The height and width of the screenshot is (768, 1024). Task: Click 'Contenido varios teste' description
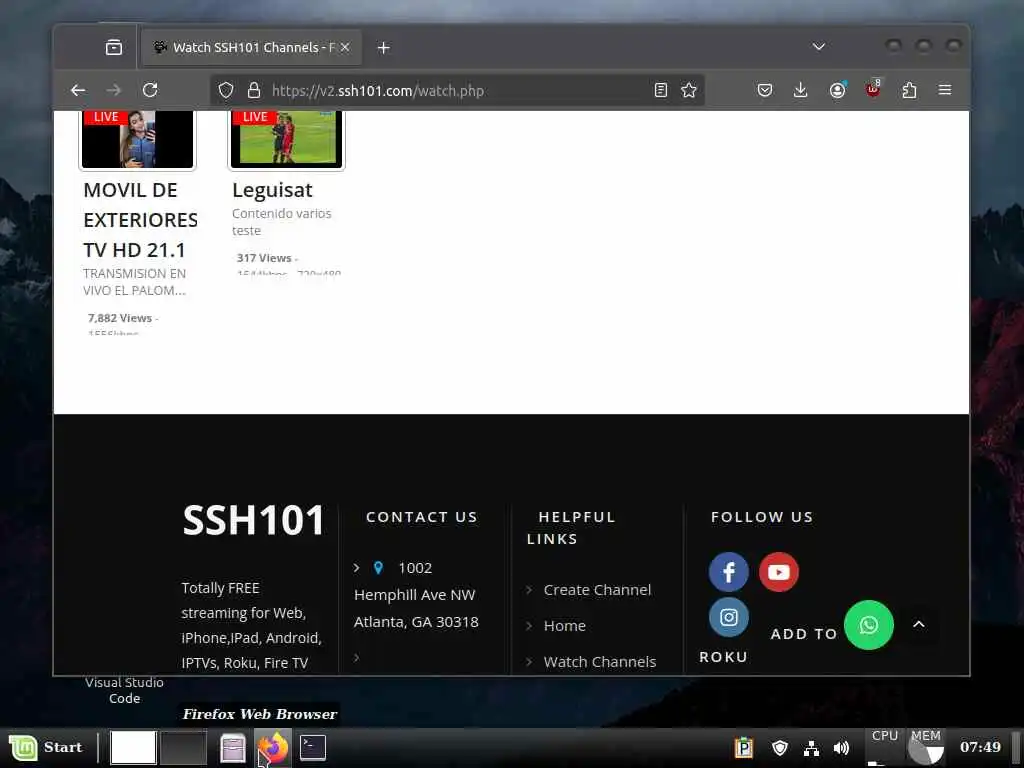(281, 222)
